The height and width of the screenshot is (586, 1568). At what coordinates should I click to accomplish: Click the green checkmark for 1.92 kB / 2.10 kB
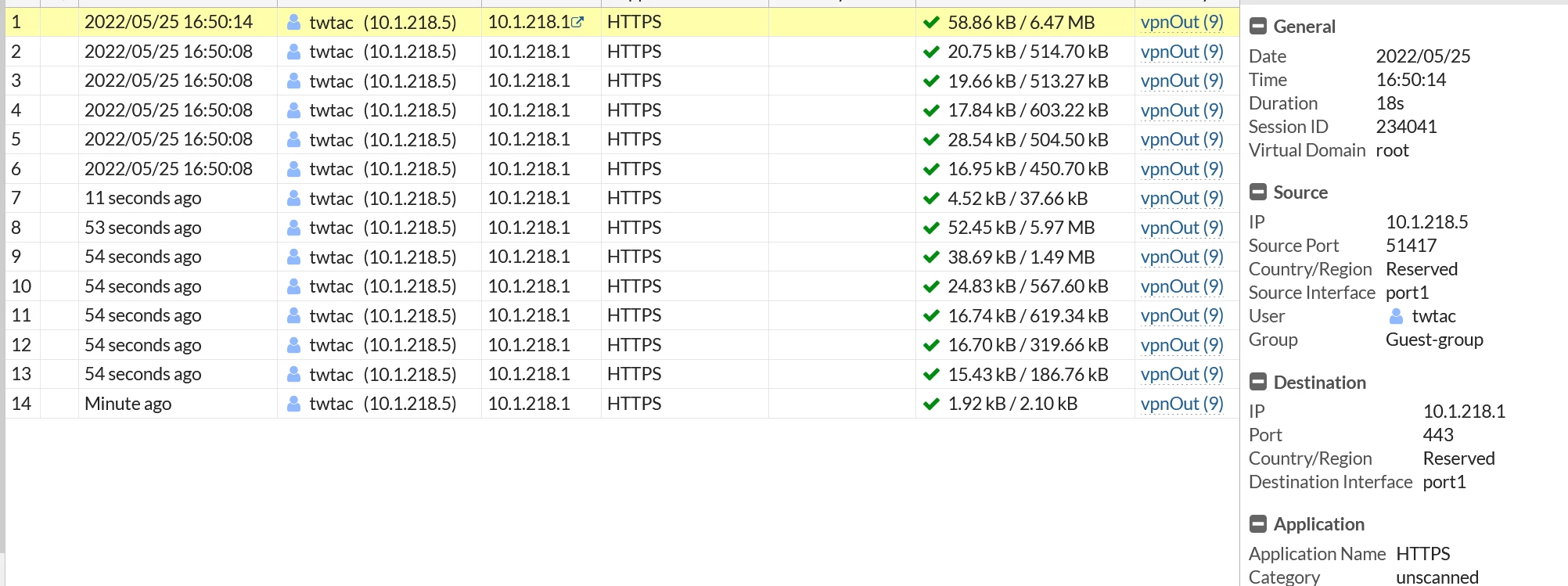[931, 404]
